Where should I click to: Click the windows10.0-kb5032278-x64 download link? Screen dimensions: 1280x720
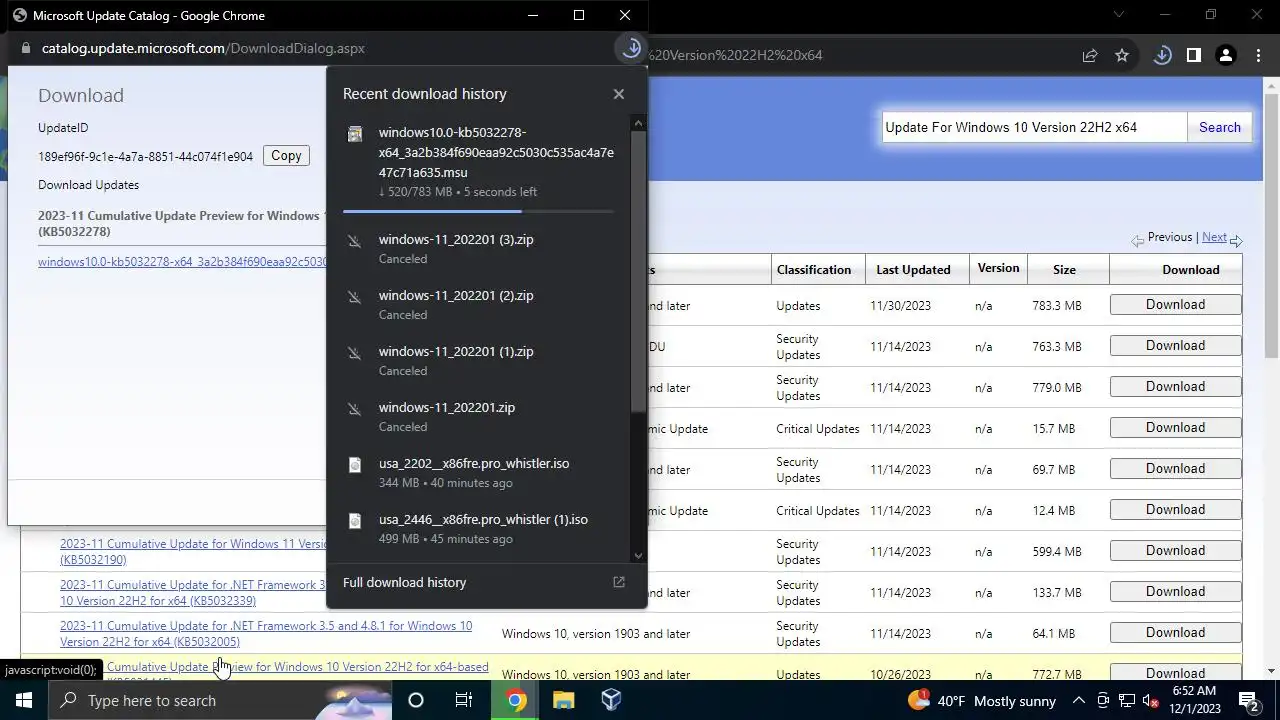[x=182, y=262]
